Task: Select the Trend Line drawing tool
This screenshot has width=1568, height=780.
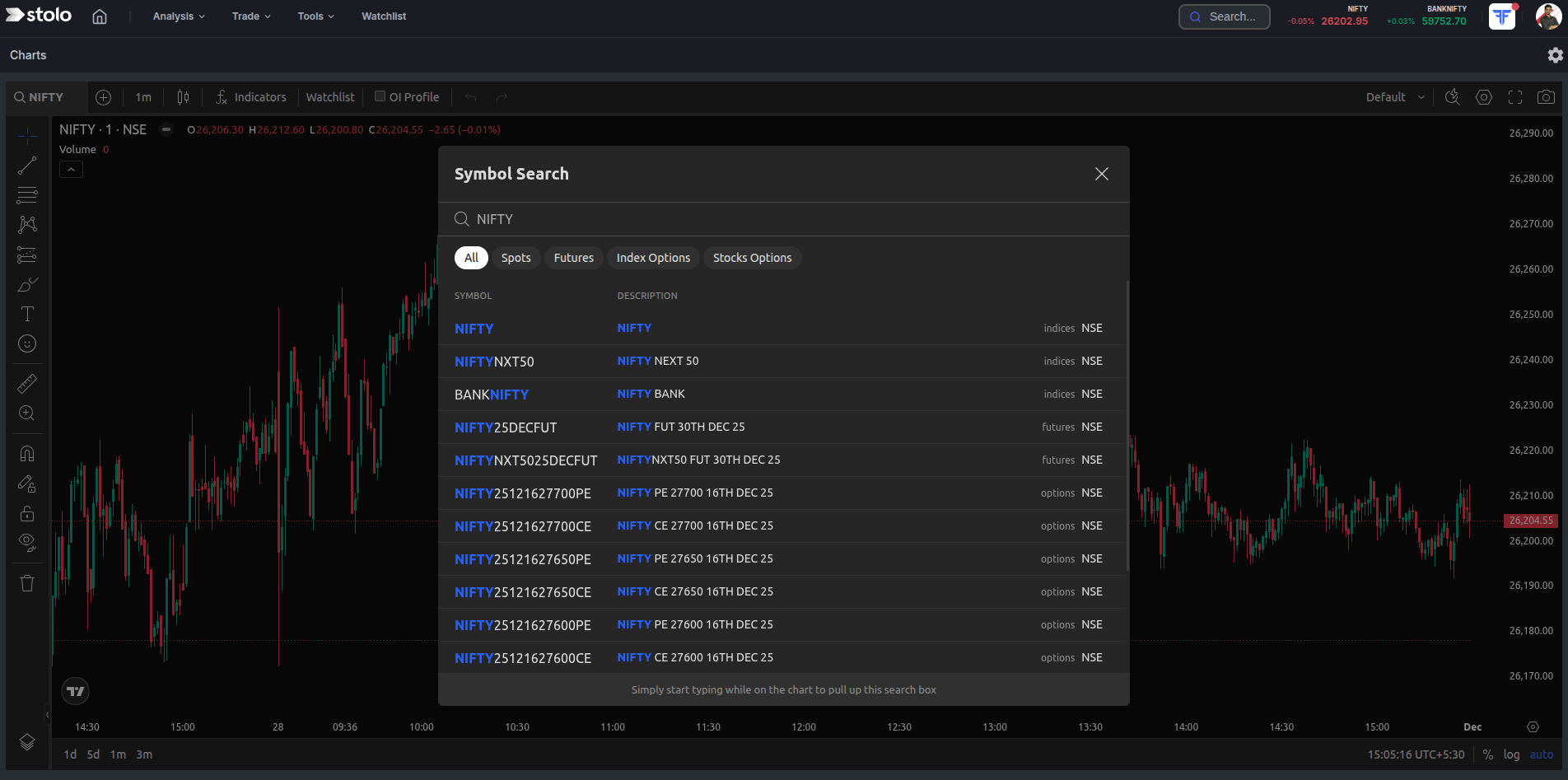Action: 26,166
